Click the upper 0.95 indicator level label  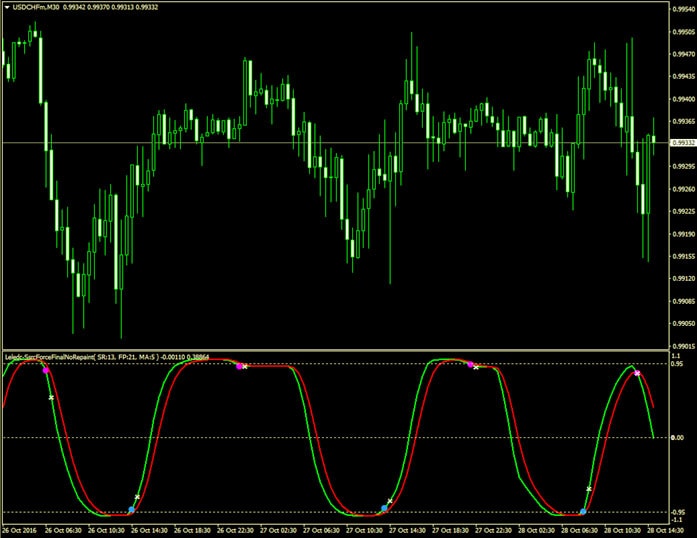677,365
